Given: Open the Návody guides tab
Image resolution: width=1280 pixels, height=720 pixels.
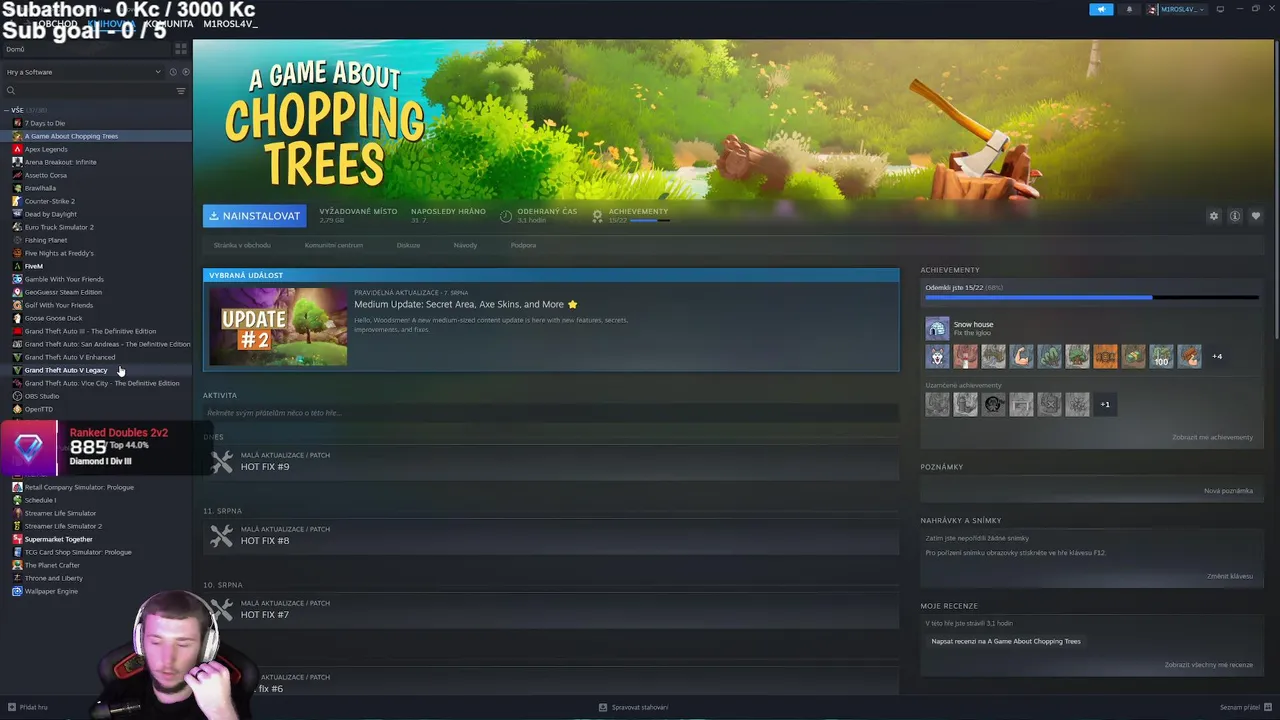Looking at the screenshot, I should pyautogui.click(x=465, y=245).
